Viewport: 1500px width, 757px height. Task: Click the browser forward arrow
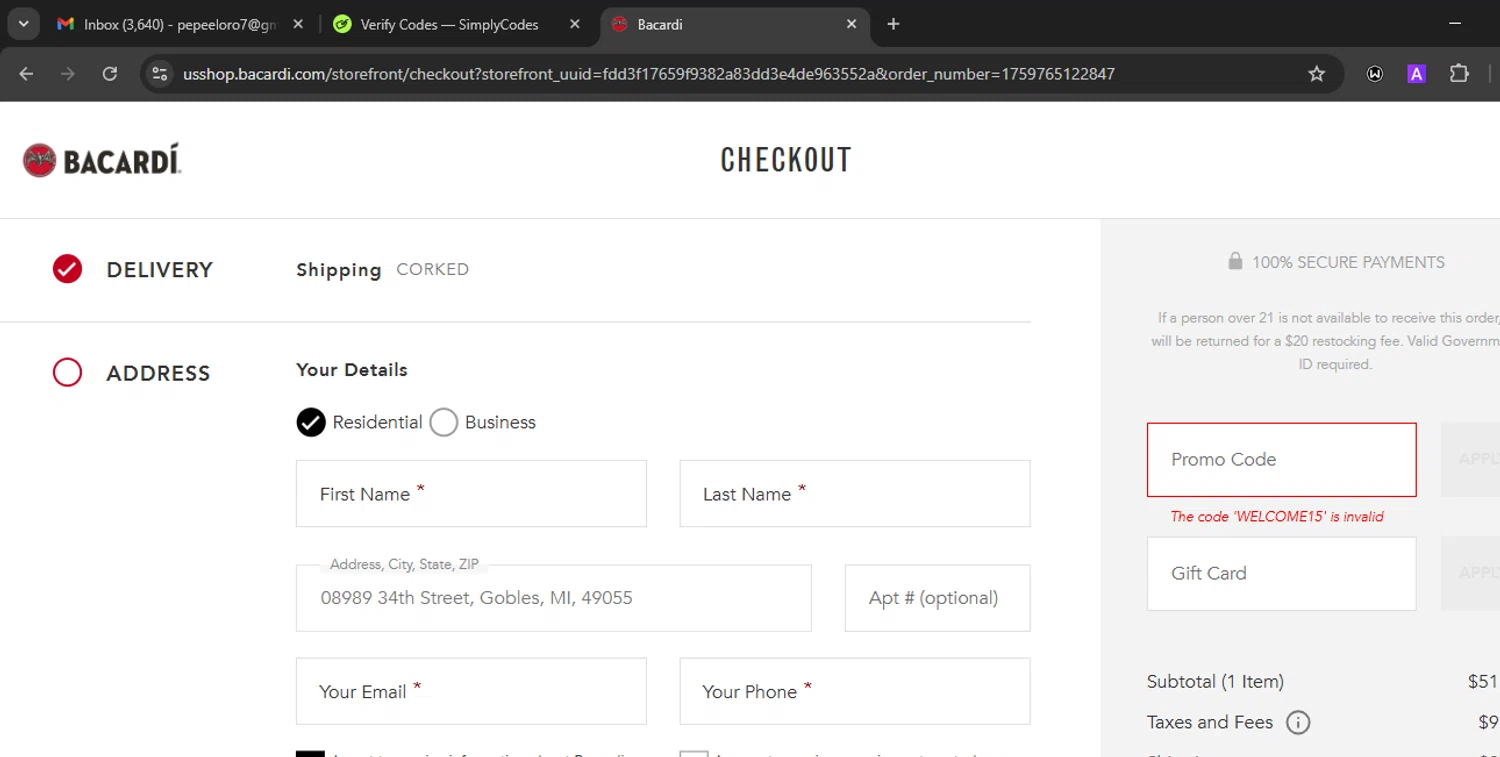(x=68, y=74)
